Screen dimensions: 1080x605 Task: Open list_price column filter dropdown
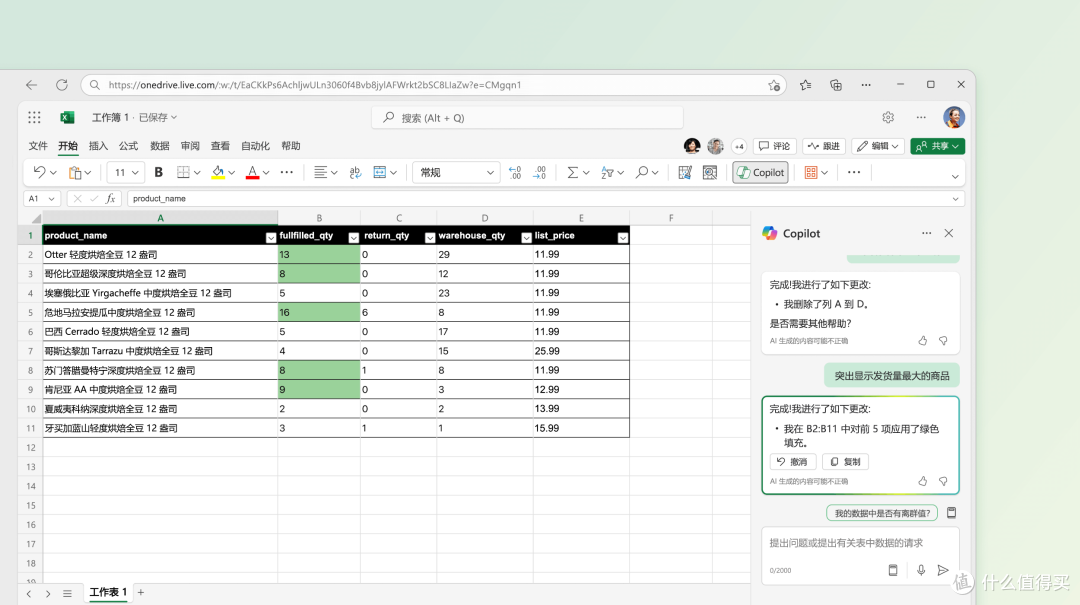click(x=623, y=238)
